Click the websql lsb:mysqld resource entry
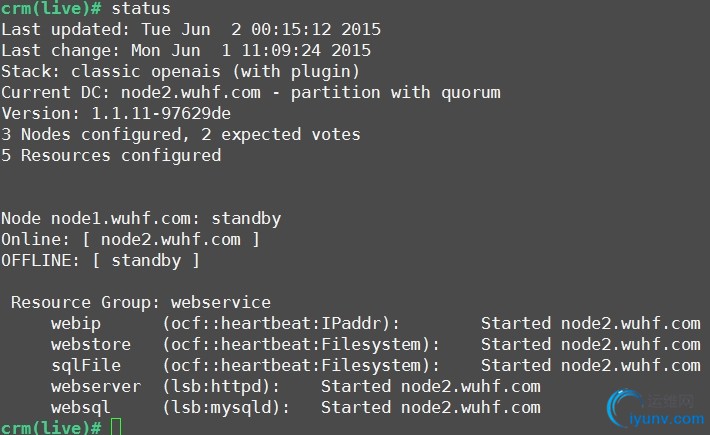The width and height of the screenshot is (710, 435). click(296, 407)
